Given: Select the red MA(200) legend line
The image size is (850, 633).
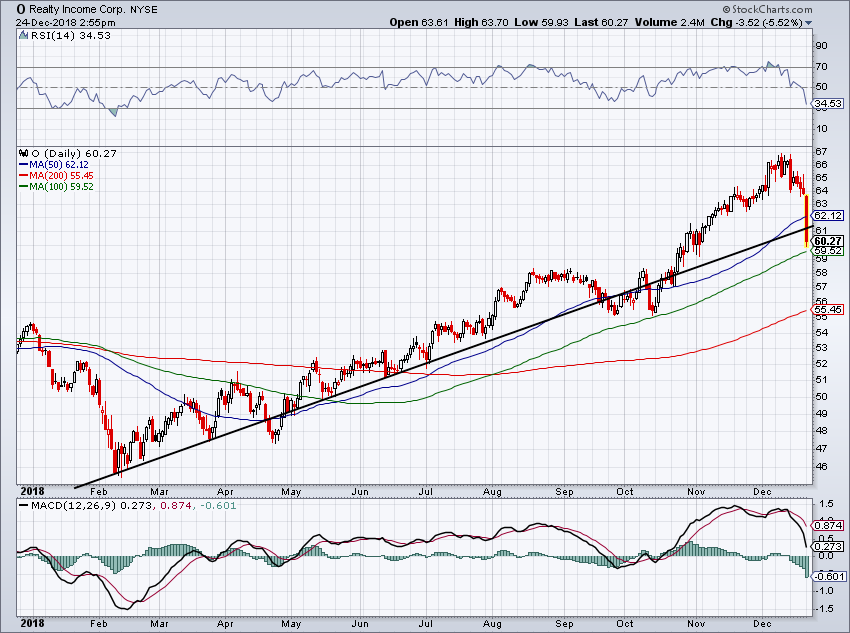Looking at the screenshot, I should [x=23, y=176].
